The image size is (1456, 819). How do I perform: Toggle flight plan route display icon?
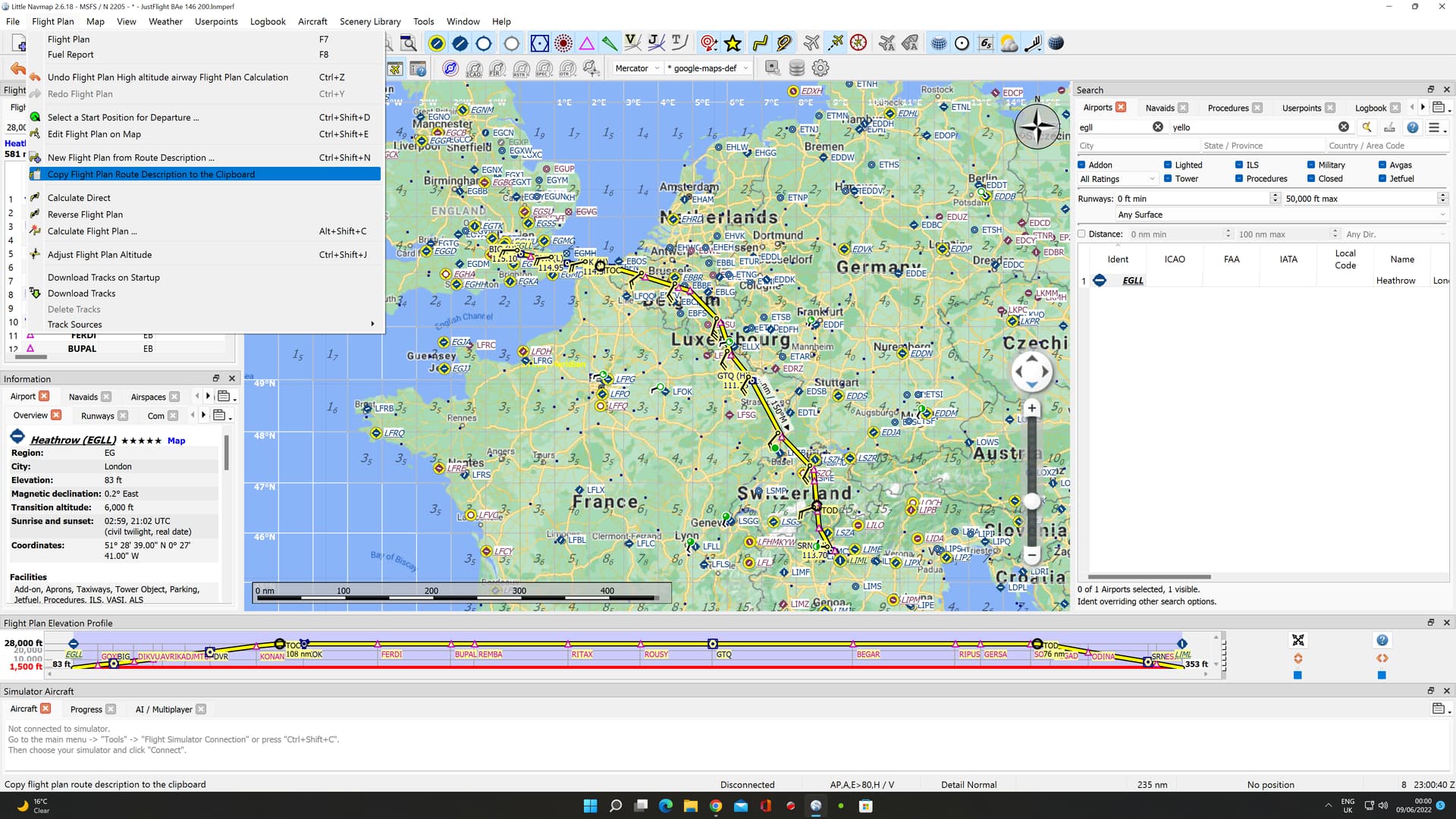[x=760, y=43]
